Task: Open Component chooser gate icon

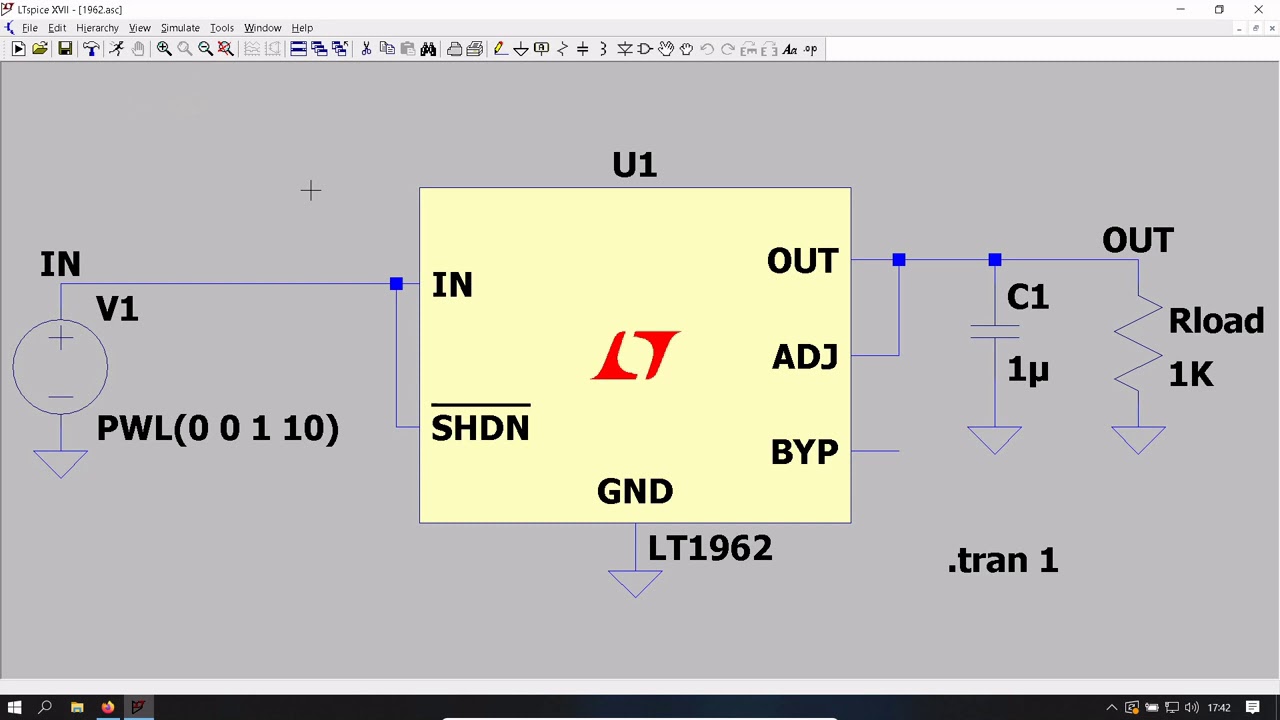Action: [x=645, y=49]
